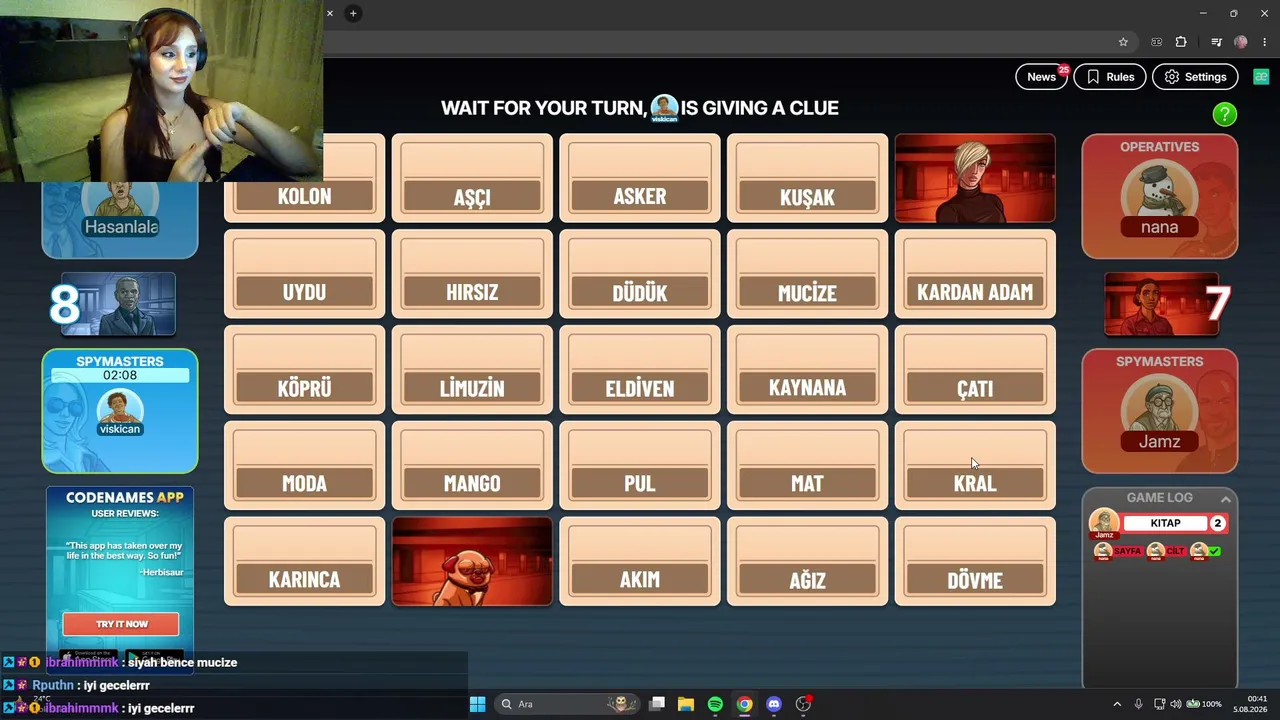This screenshot has width=1280, height=720.
Task: Select the MODA word card
Action: click(x=305, y=466)
